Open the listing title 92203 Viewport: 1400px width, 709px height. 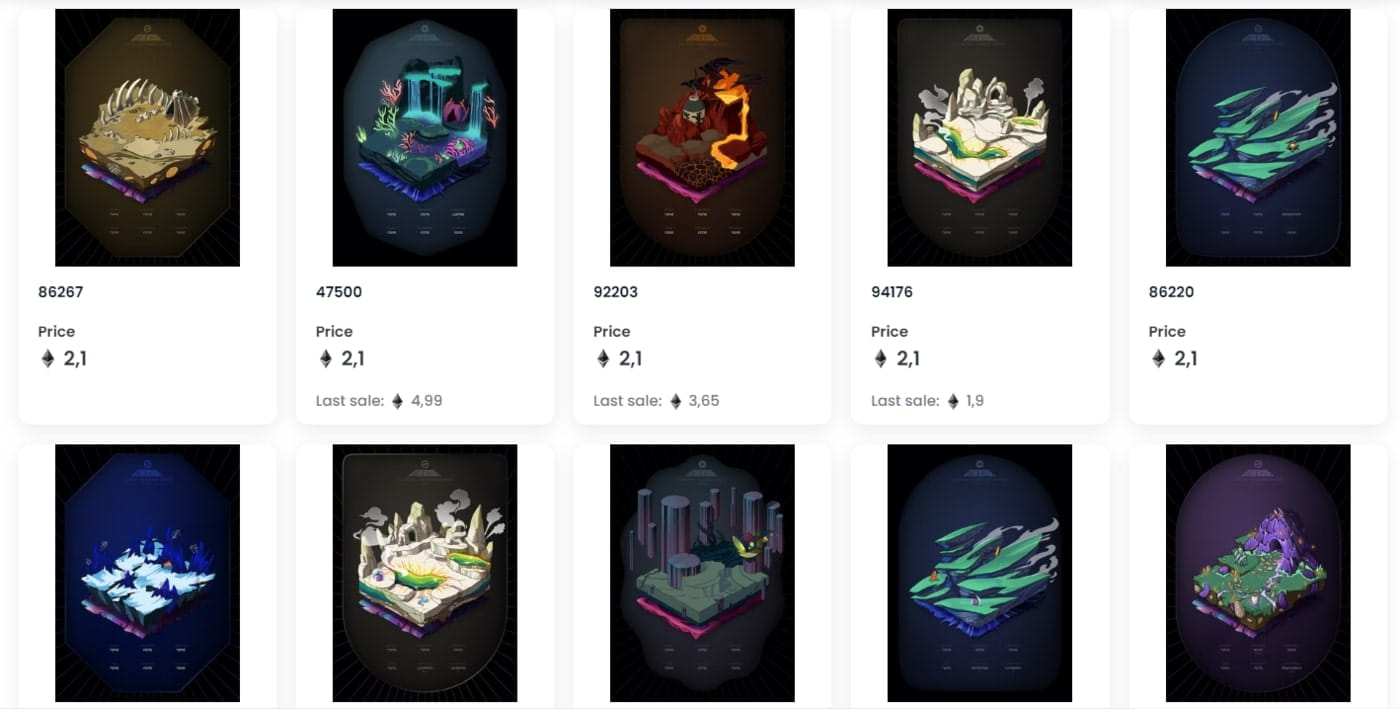[615, 292]
